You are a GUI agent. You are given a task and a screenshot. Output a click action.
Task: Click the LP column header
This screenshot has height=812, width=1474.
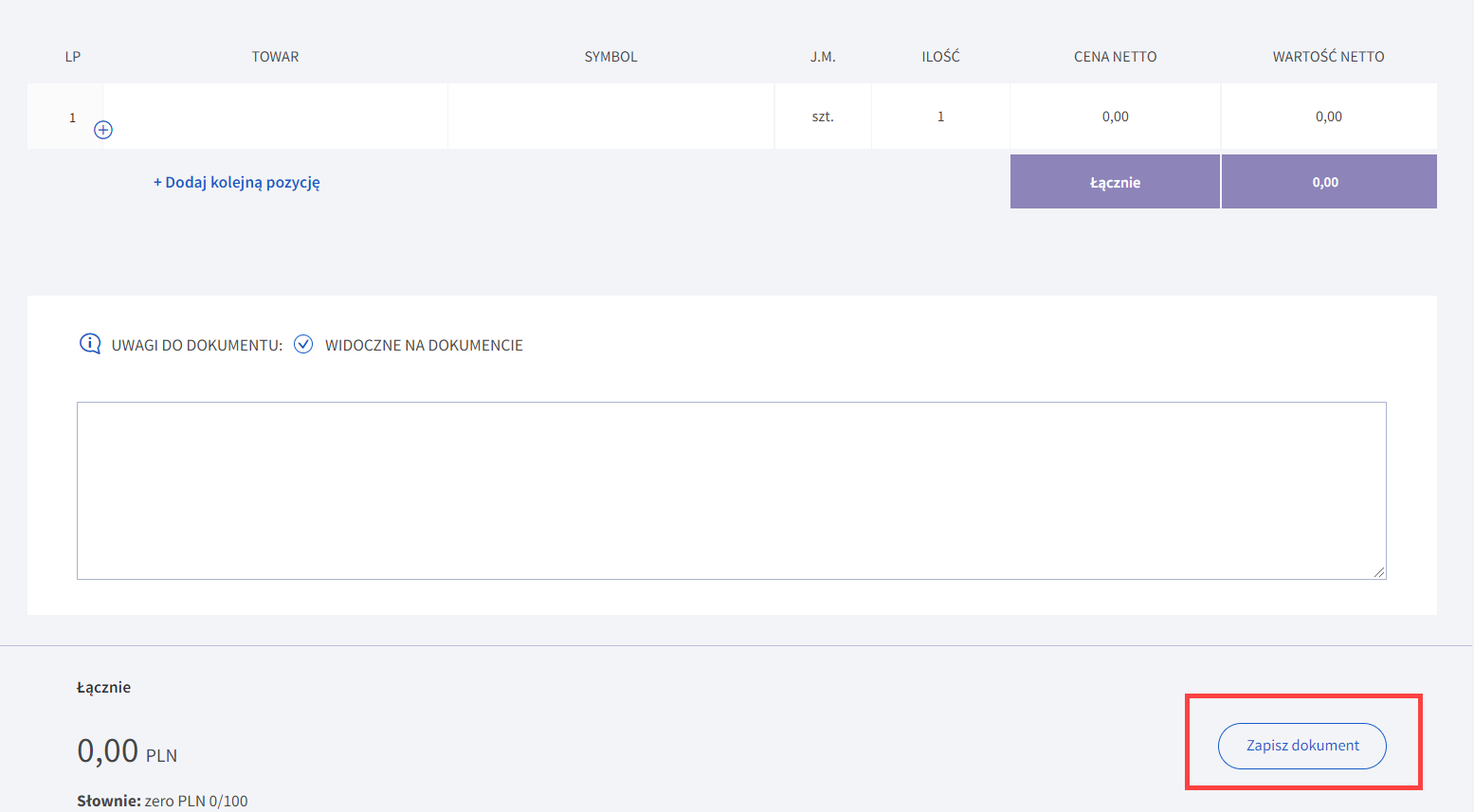(73, 57)
